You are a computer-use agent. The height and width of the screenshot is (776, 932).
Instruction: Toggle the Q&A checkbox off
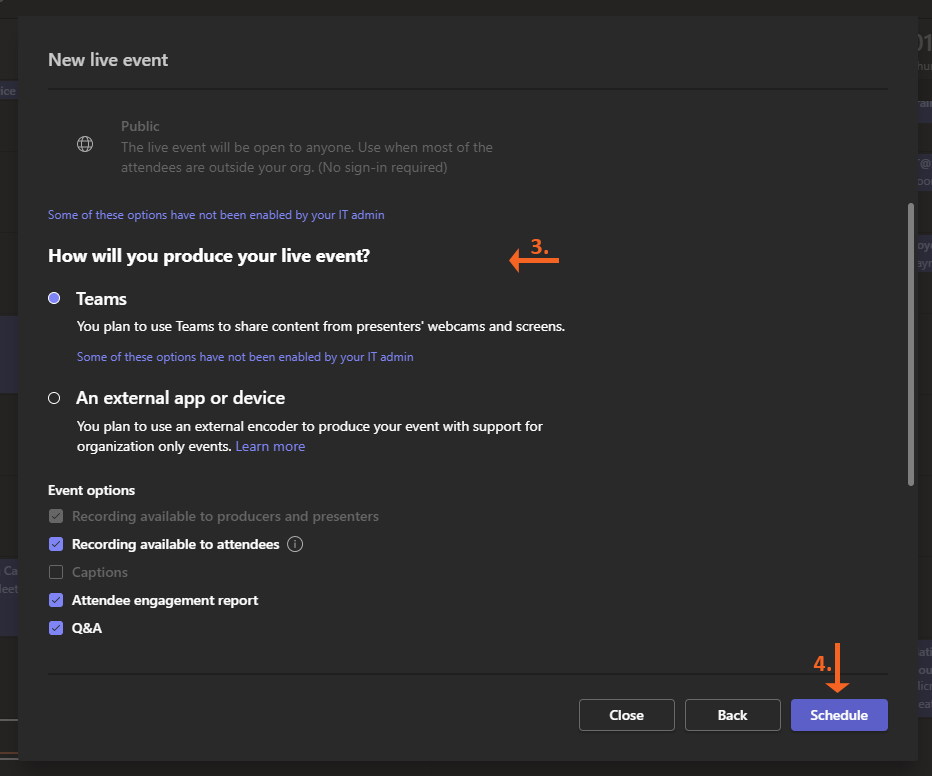point(56,629)
